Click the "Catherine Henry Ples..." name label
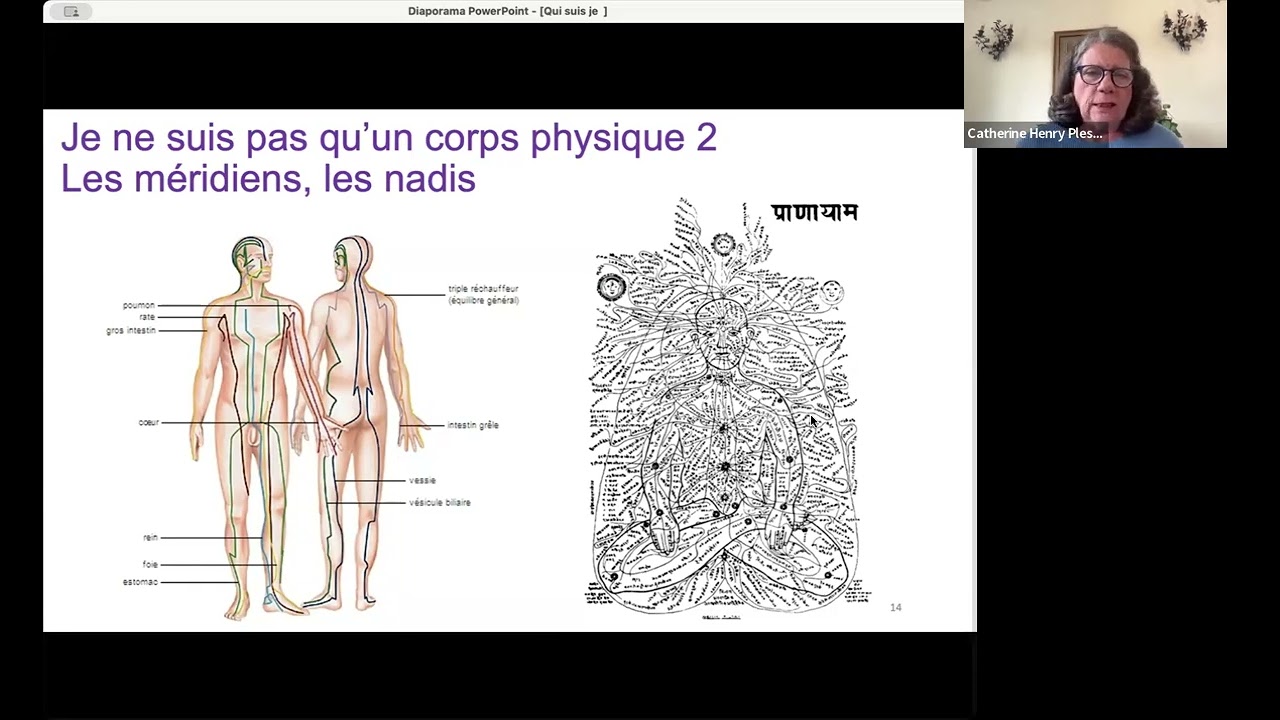The image size is (1280, 720). [x=1035, y=133]
